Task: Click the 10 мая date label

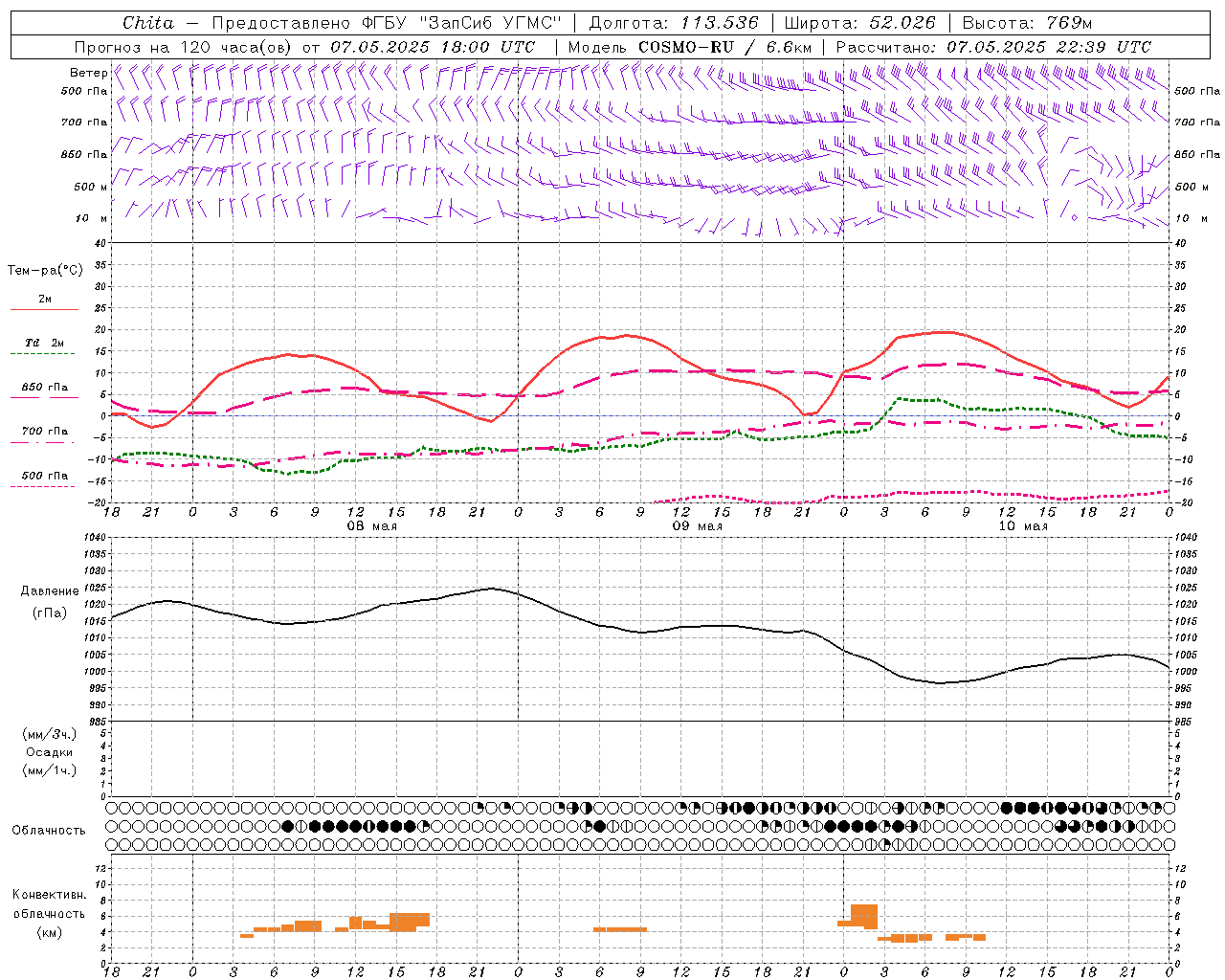Action: click(x=1022, y=526)
